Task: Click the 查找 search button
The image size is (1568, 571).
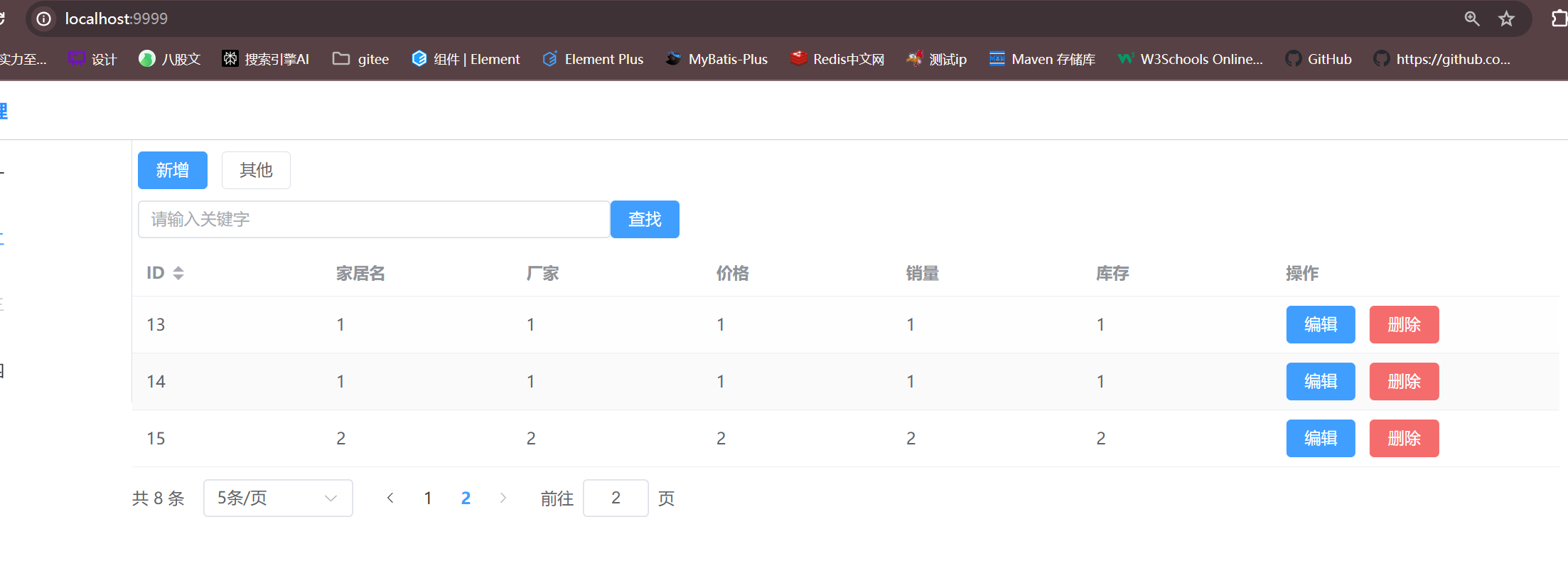Action: coord(645,219)
